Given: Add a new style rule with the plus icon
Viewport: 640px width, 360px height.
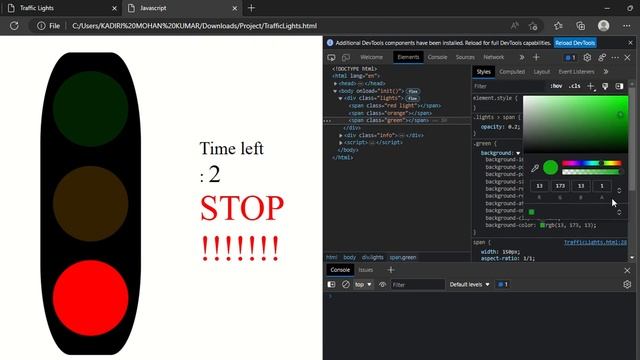Looking at the screenshot, I should (591, 86).
